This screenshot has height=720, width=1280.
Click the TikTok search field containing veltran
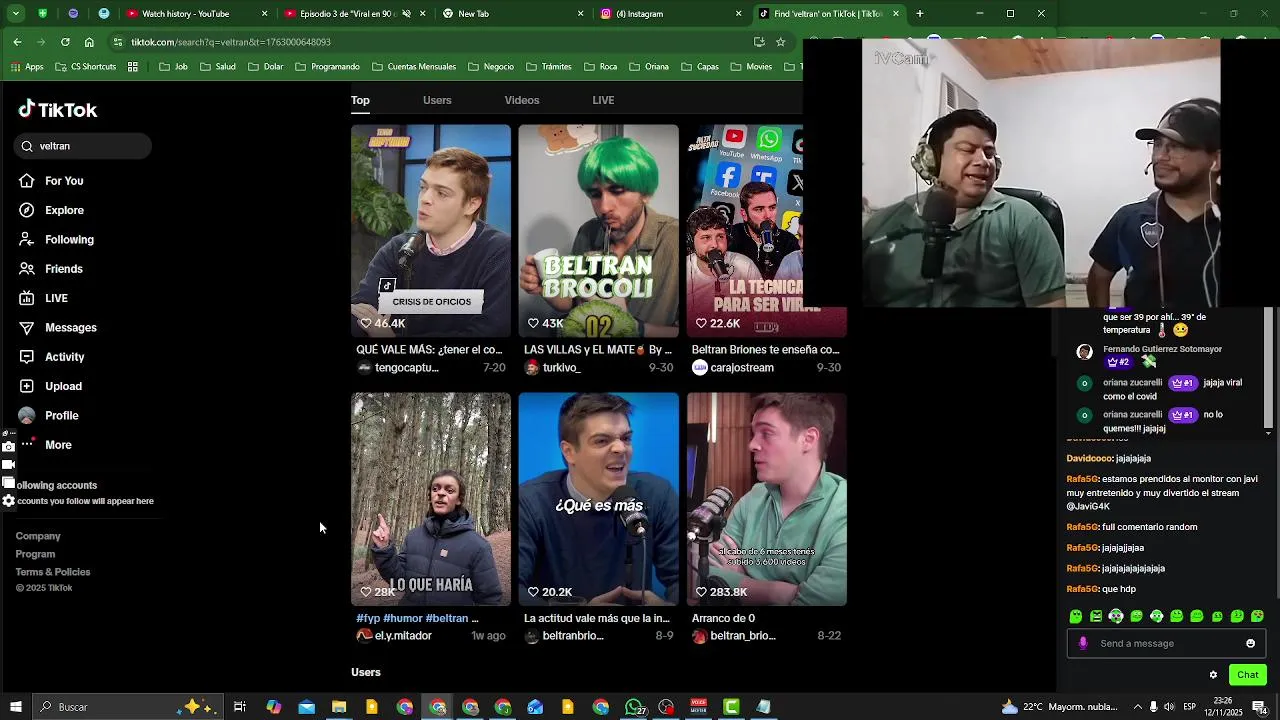(x=83, y=146)
